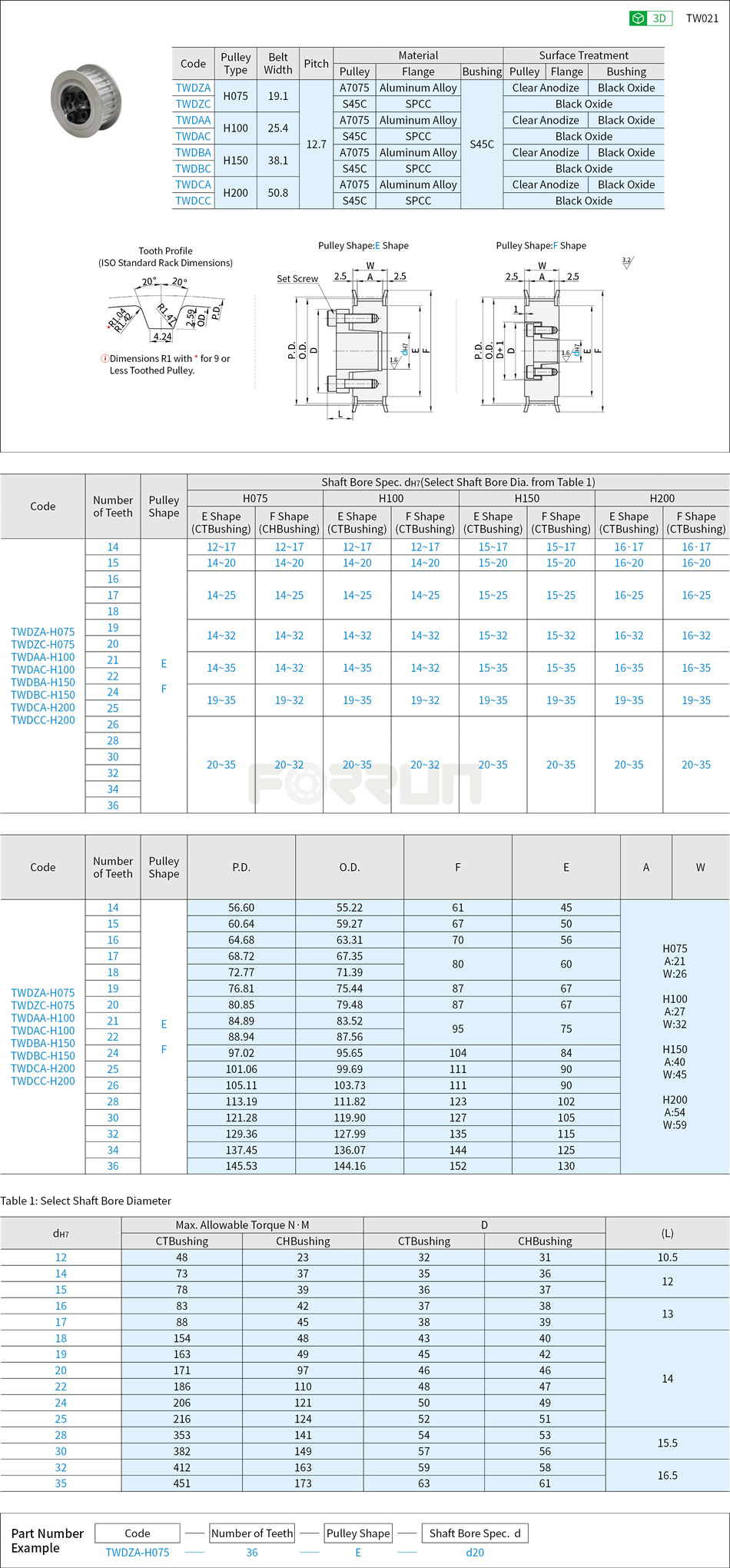Select the H075 pulley type cell
This screenshot has width=730, height=1568.
pyautogui.click(x=235, y=96)
